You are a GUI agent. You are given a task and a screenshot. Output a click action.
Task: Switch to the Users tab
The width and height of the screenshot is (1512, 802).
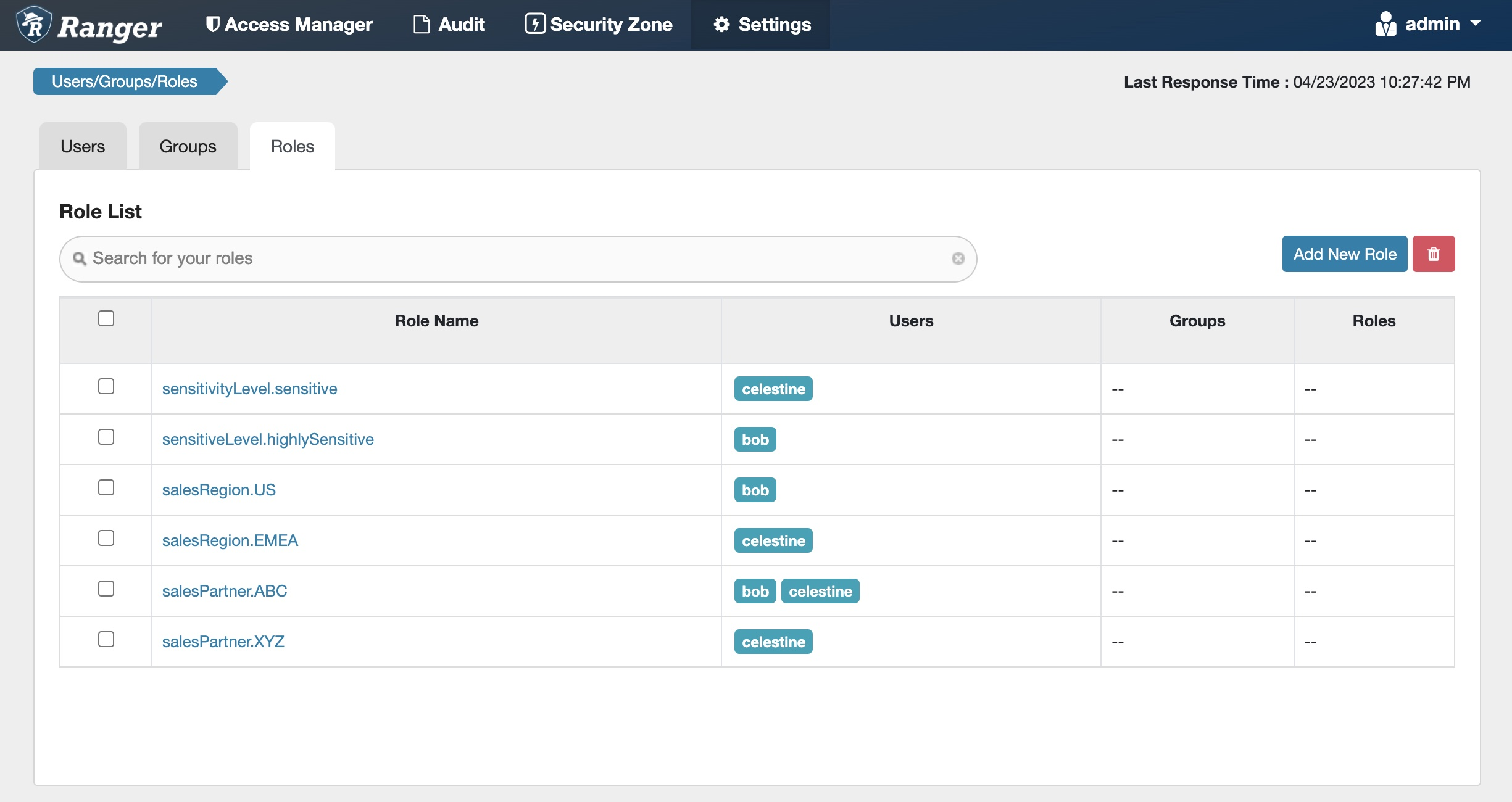(x=83, y=146)
